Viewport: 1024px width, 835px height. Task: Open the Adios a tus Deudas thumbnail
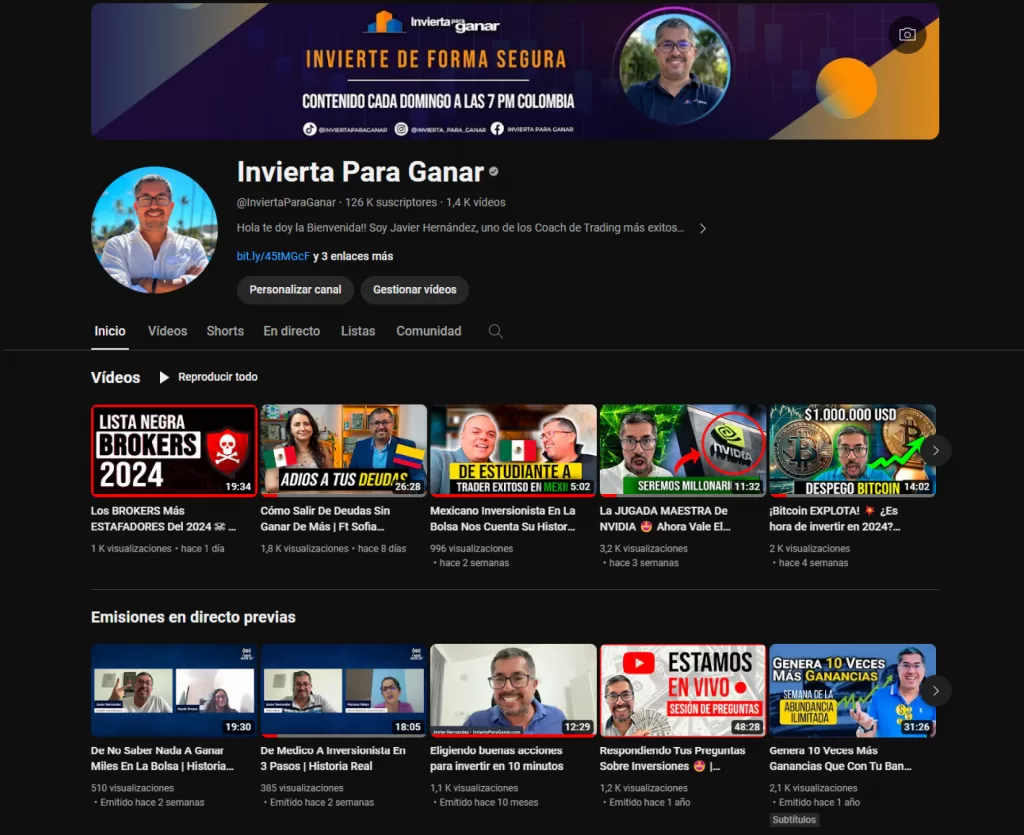344,450
